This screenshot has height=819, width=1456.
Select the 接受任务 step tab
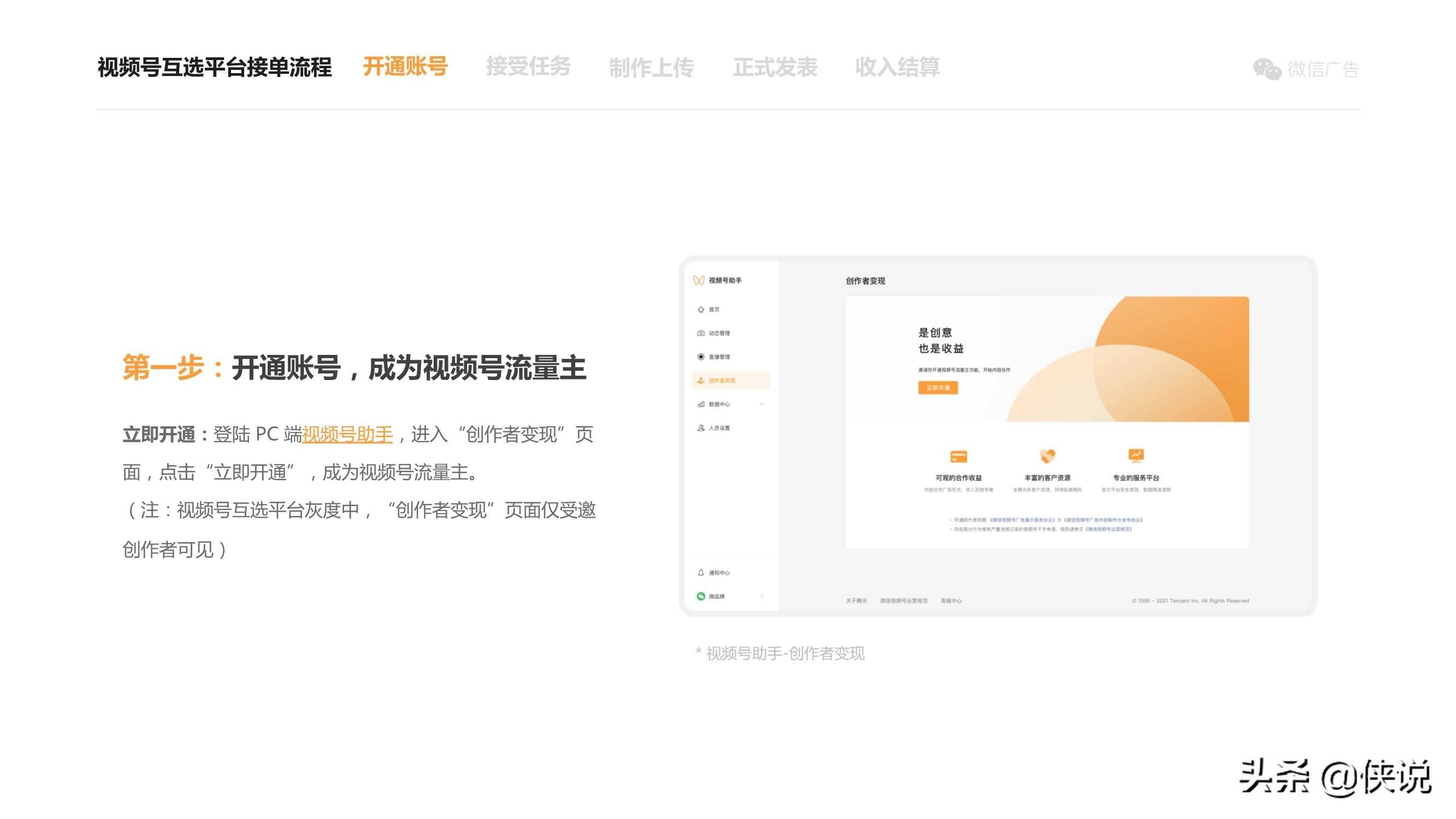click(x=529, y=67)
